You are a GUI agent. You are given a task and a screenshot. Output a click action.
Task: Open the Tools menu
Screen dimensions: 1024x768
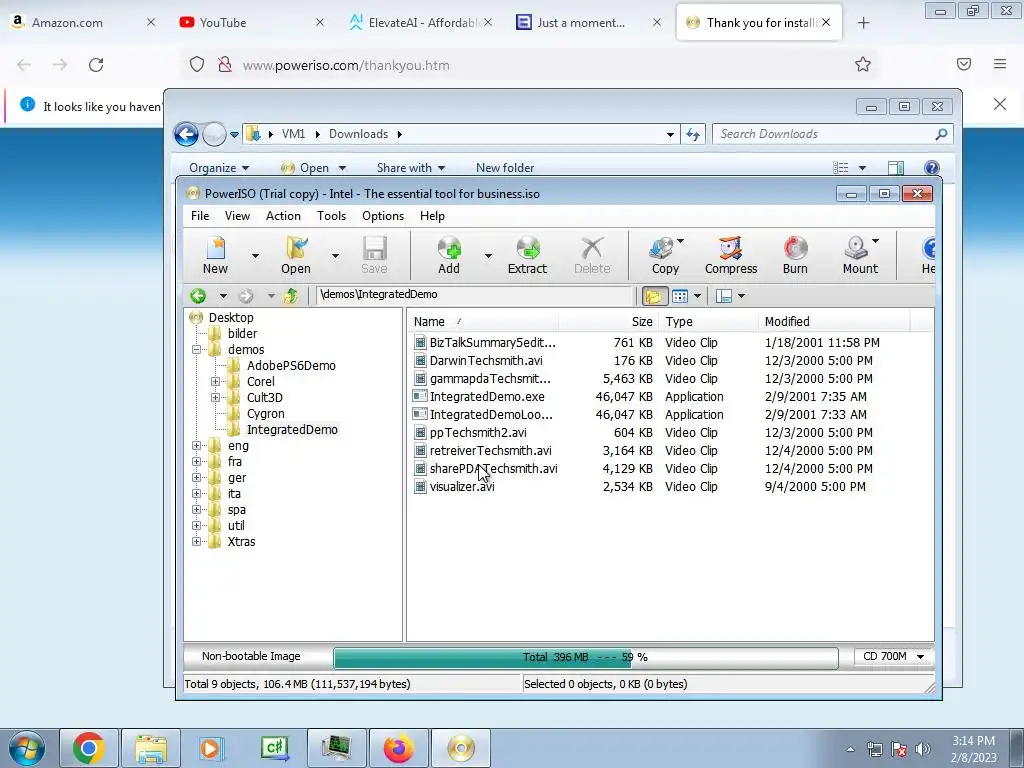(x=331, y=216)
